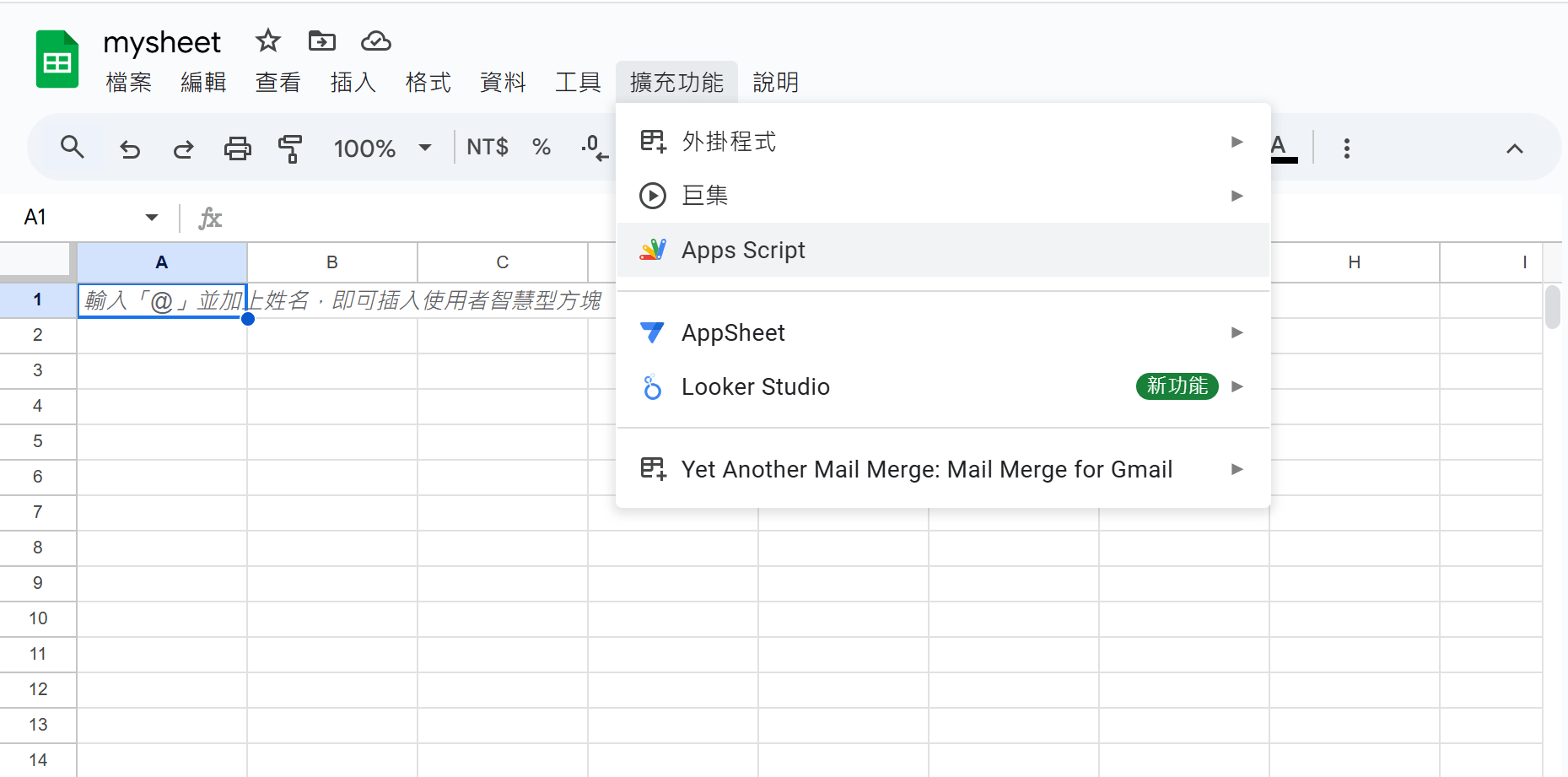Expand the 巨集 submenu
Viewport: 1568px width, 777px height.
tap(943, 196)
